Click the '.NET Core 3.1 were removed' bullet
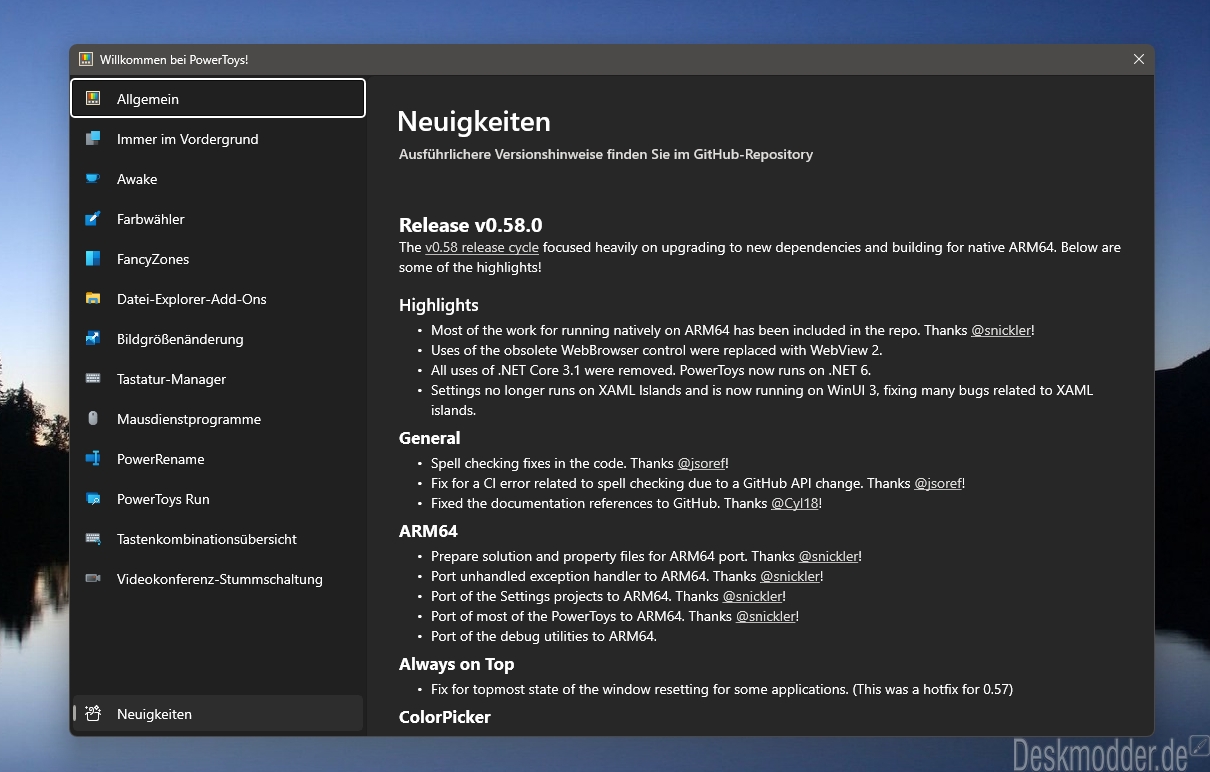 651,370
